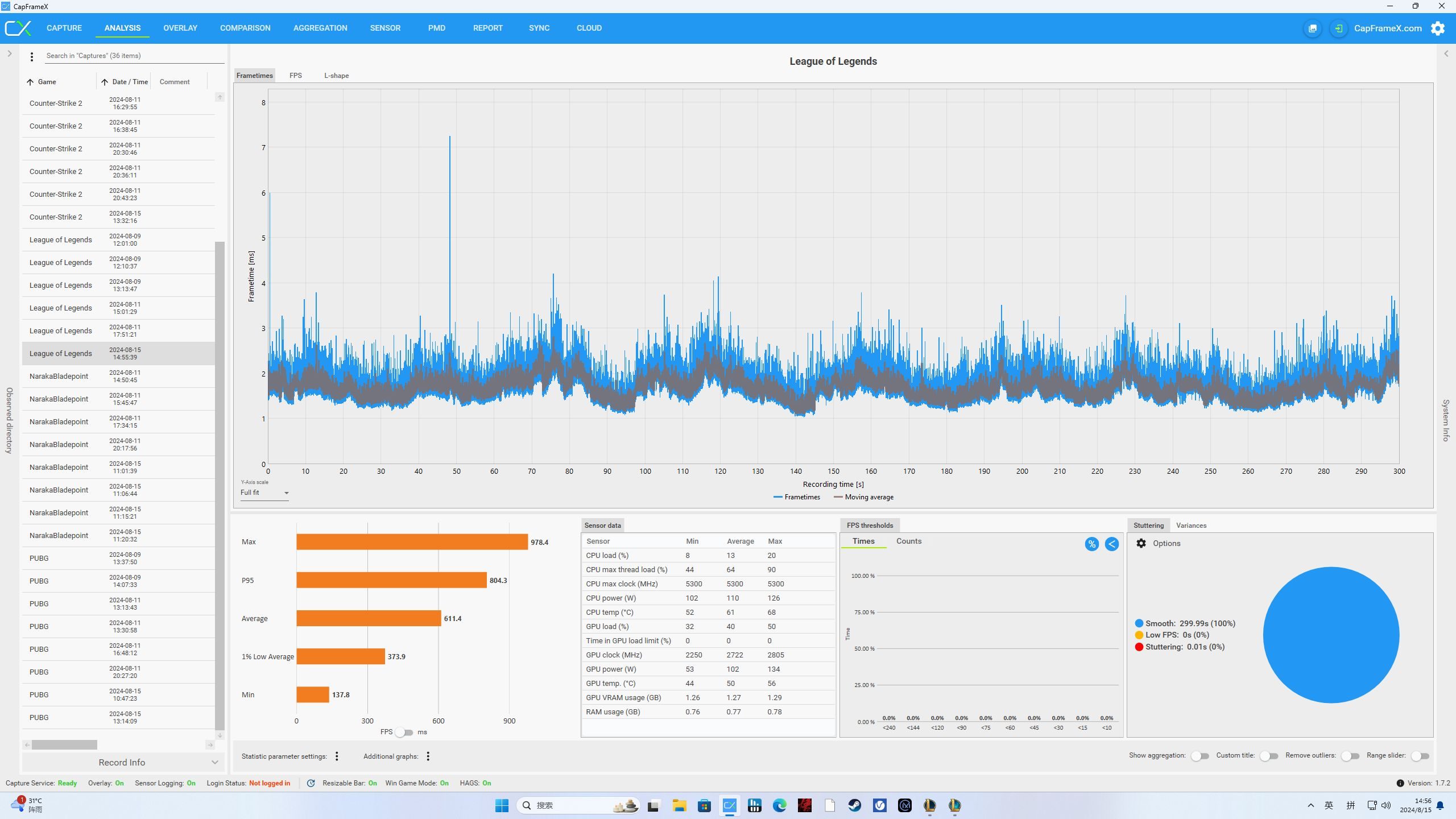Select League of Legends 2024-08-09 12:01:00 capture
The height and width of the screenshot is (819, 1456).
(118, 239)
